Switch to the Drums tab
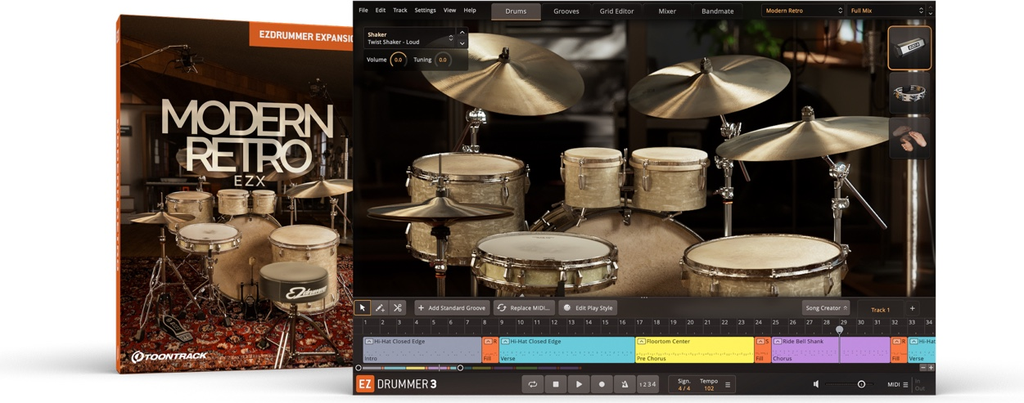 516,11
